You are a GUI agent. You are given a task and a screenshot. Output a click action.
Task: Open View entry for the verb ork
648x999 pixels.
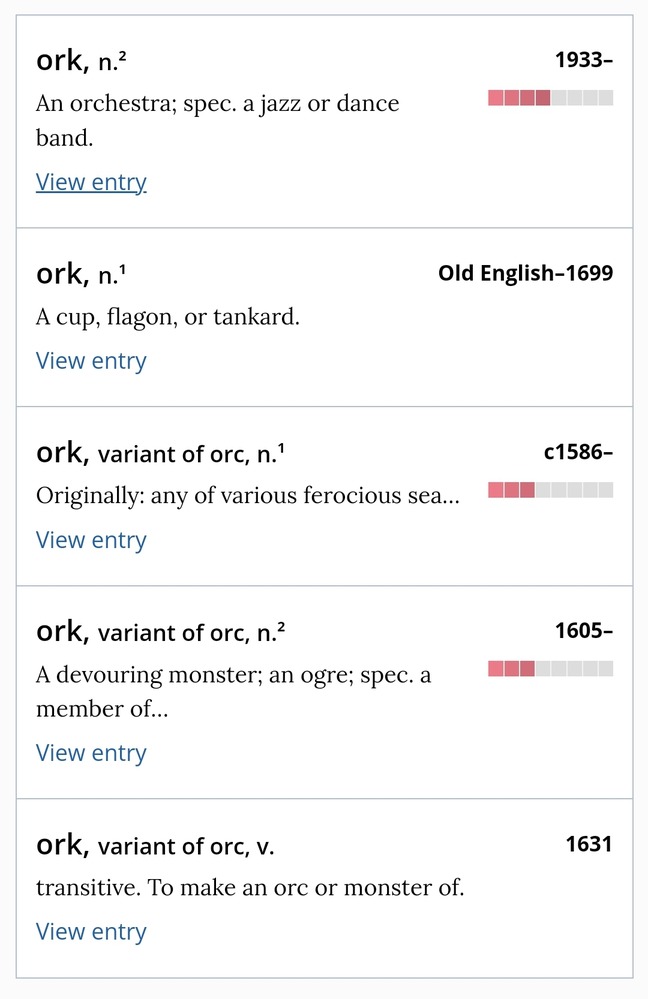pyautogui.click(x=91, y=932)
